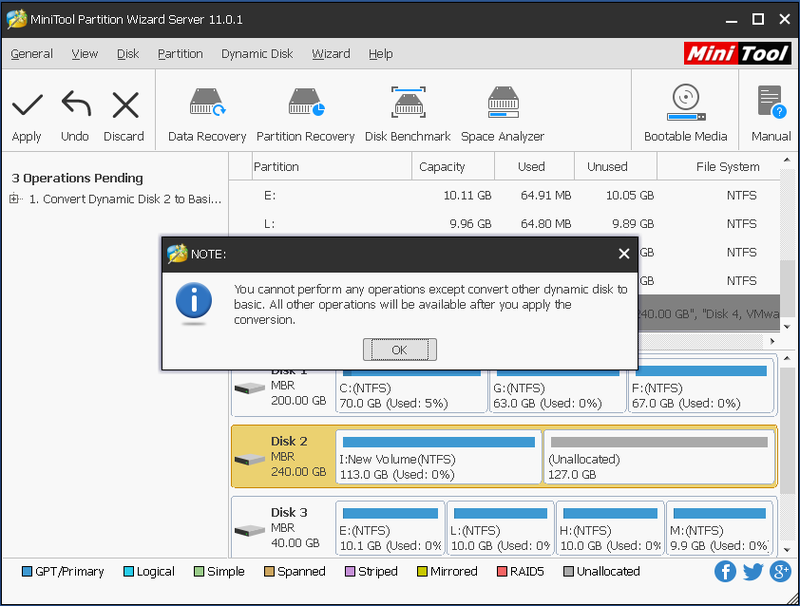Screen dimensions: 800x606
Task: Click Mirrored legend color swatch
Action: (422, 571)
